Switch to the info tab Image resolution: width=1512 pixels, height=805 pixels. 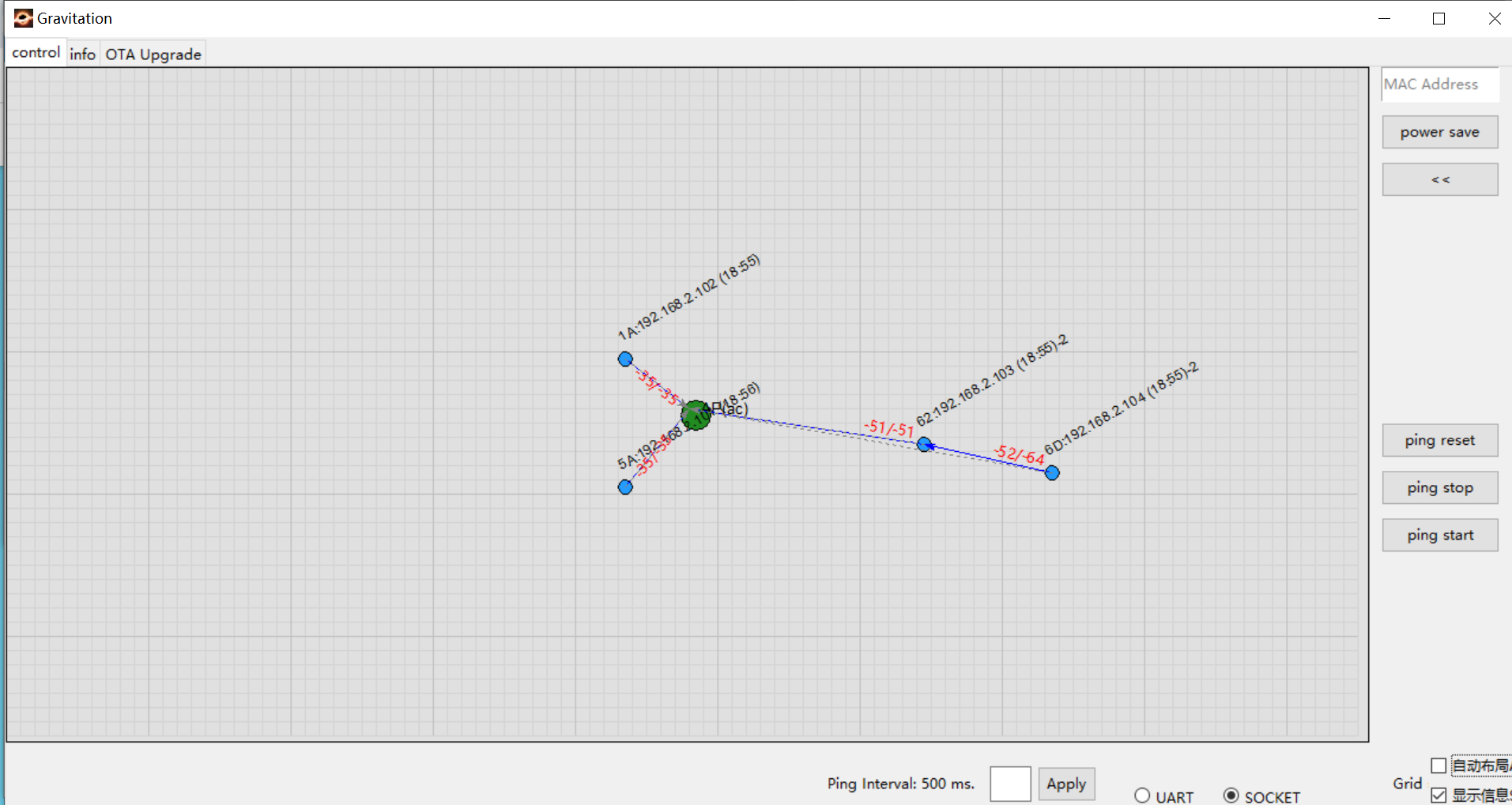82,54
